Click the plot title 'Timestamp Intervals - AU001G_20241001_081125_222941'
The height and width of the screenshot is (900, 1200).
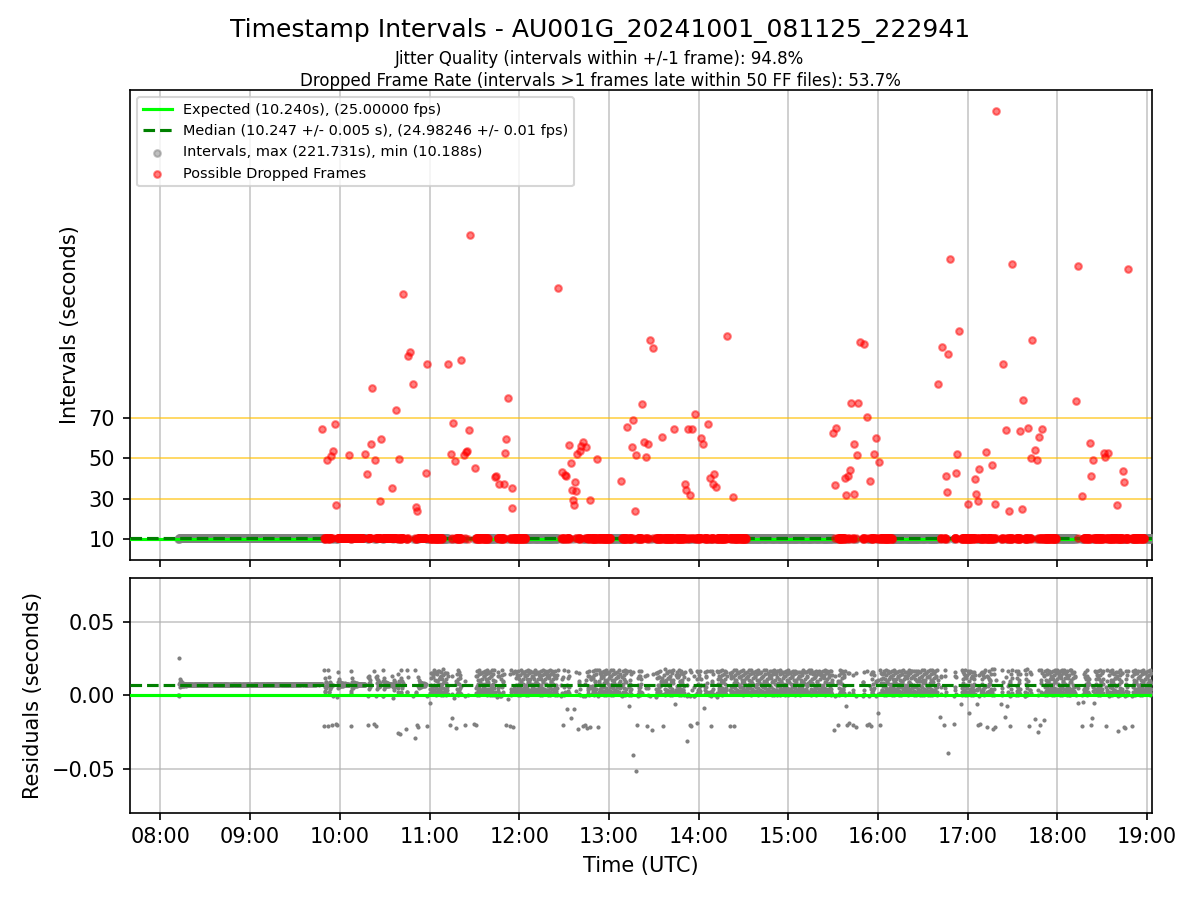[x=600, y=29]
